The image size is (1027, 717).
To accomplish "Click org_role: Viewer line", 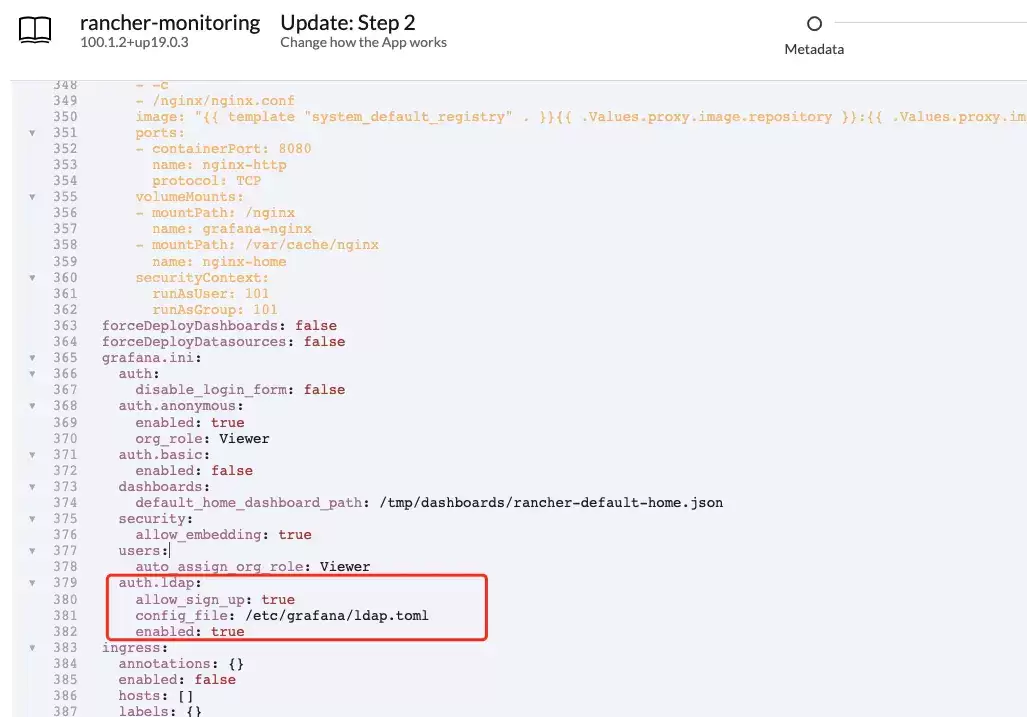I will [x=202, y=439].
